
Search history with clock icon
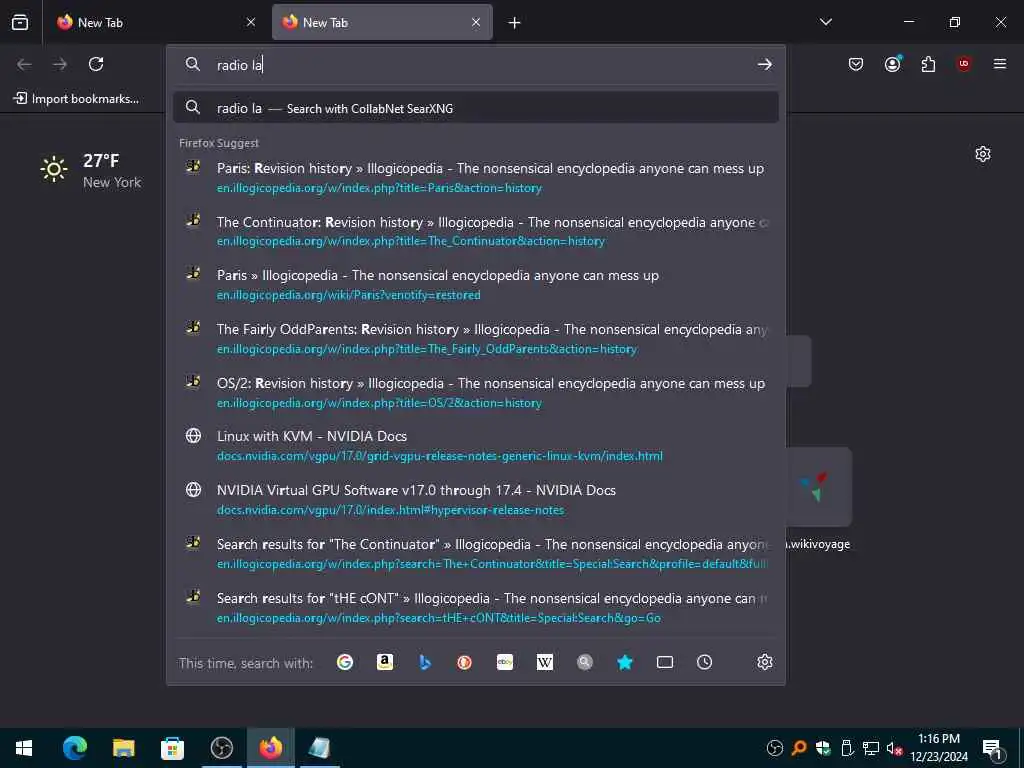pyautogui.click(x=705, y=662)
